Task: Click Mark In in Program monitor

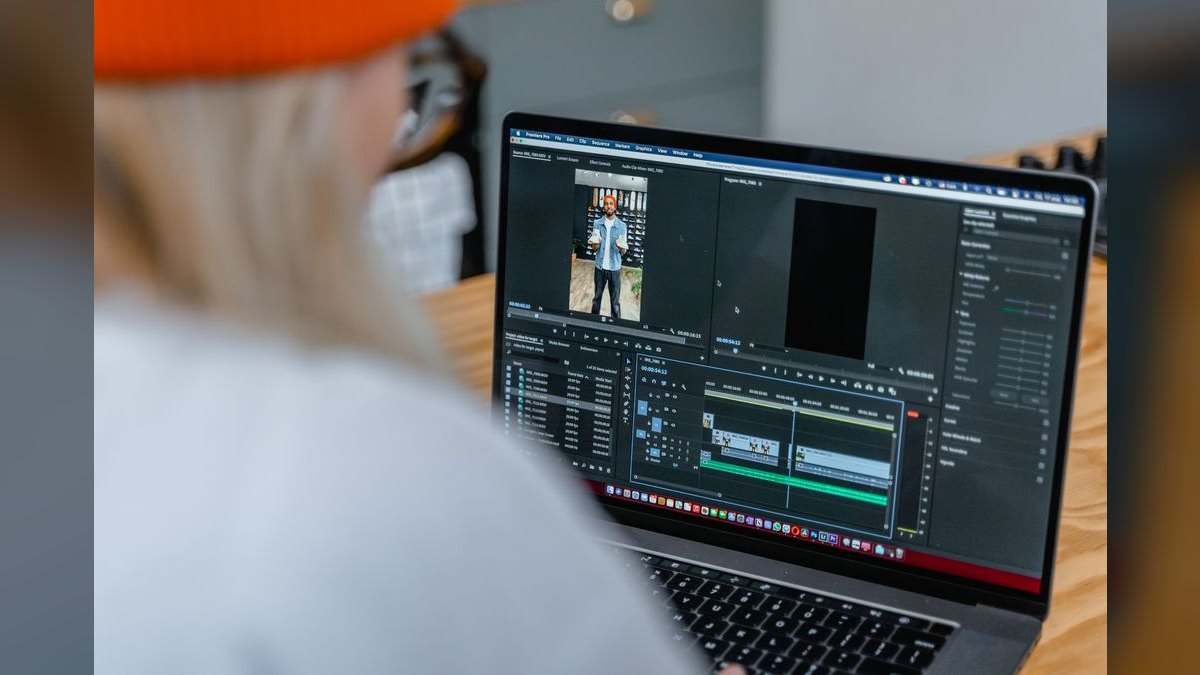Action: pos(775,370)
